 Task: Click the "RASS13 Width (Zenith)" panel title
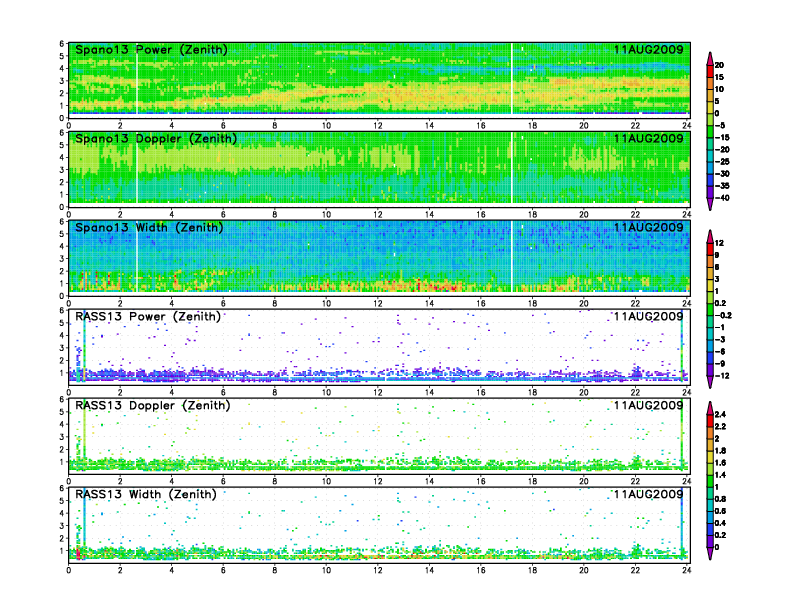pyautogui.click(x=145, y=494)
